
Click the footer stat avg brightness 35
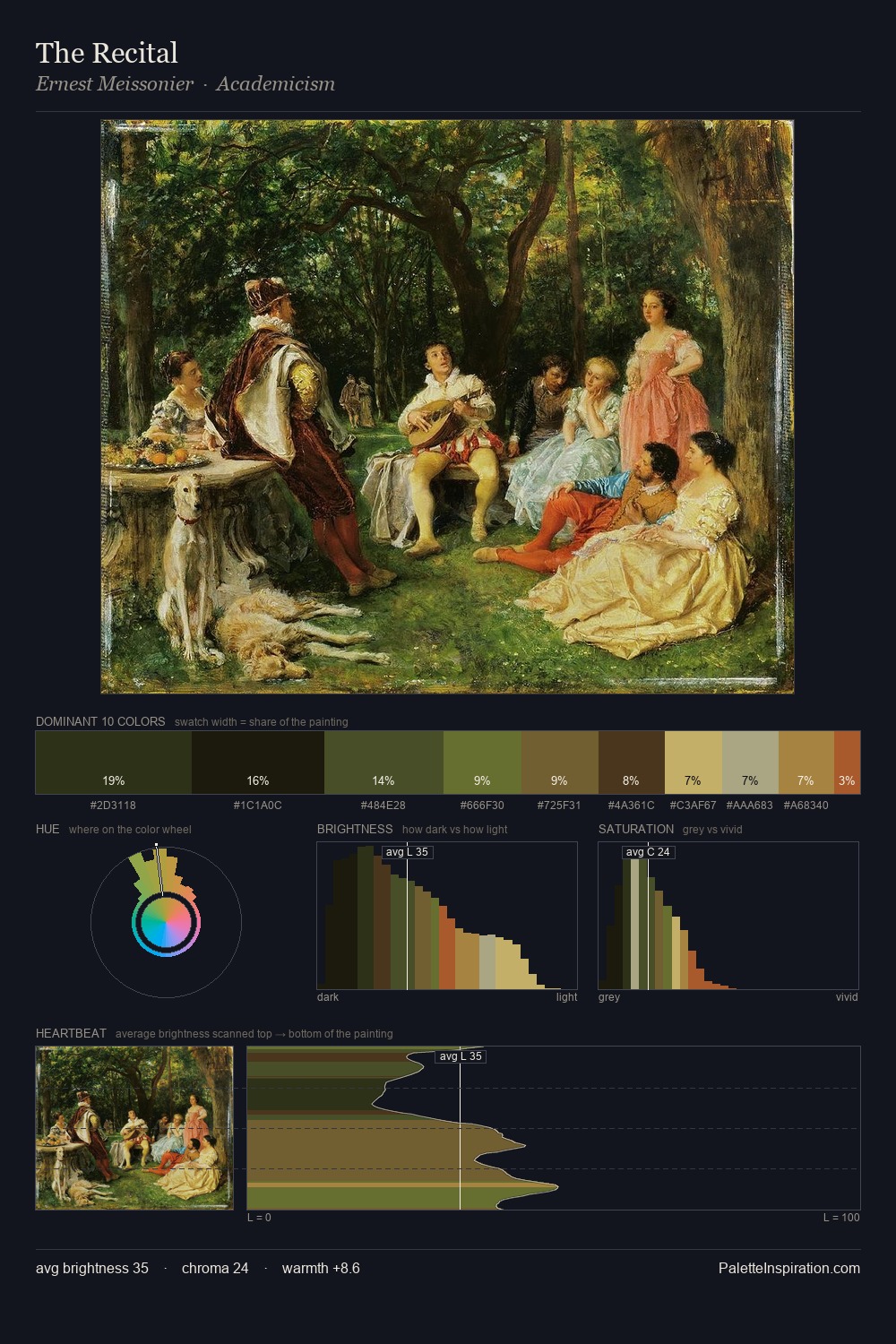click(92, 1268)
